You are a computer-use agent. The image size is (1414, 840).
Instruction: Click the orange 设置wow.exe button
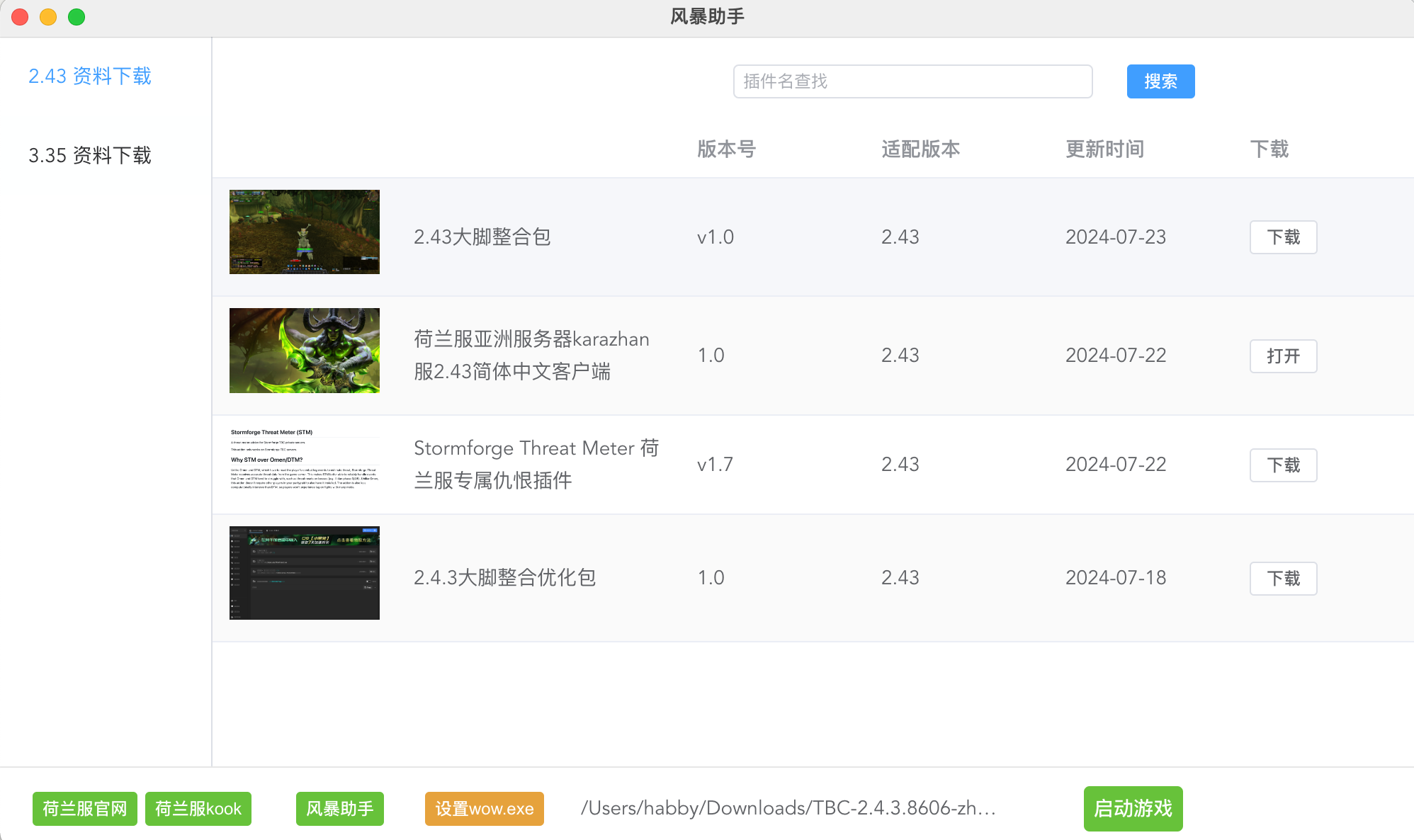(485, 809)
